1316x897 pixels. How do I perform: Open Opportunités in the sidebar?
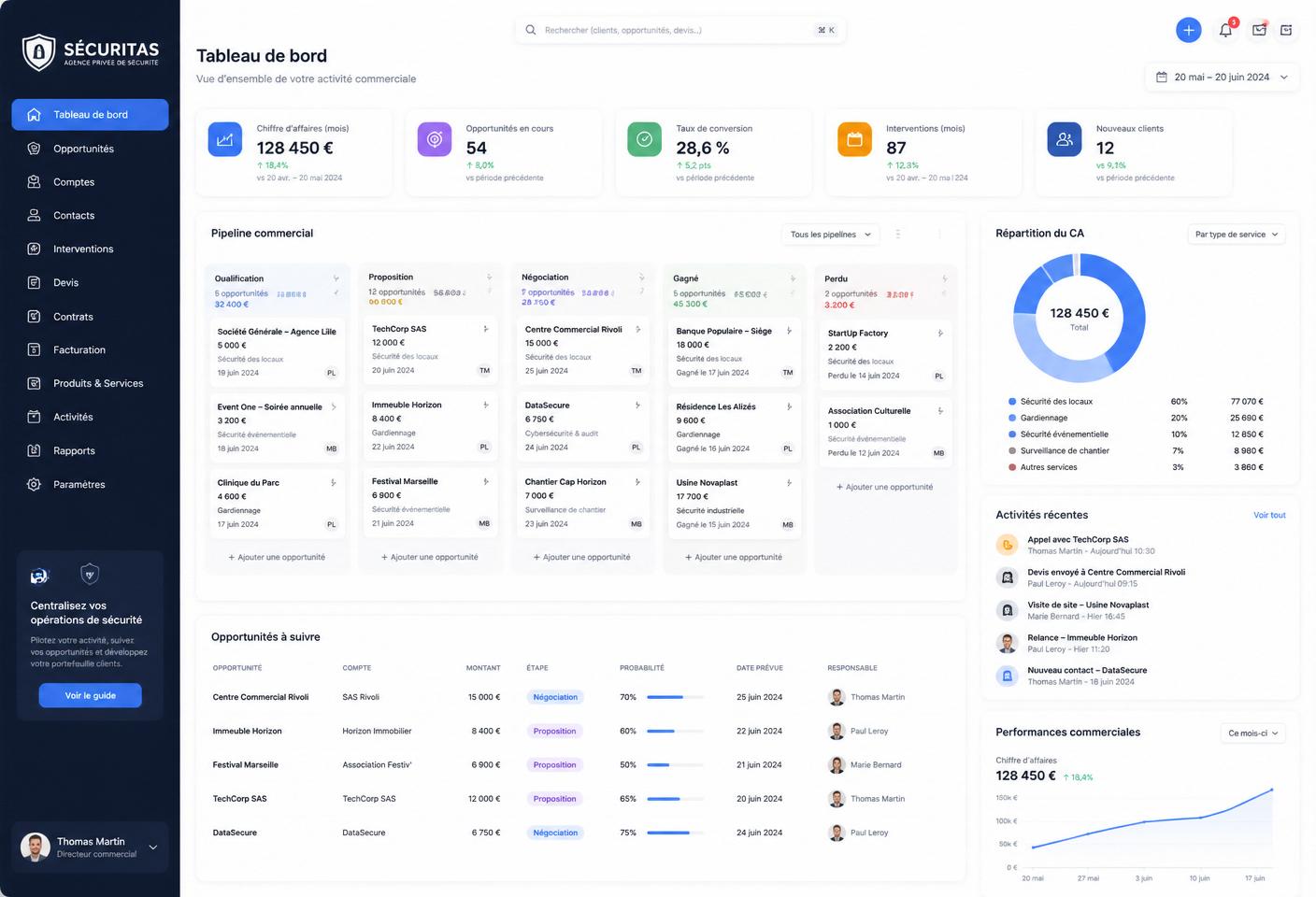coord(90,149)
